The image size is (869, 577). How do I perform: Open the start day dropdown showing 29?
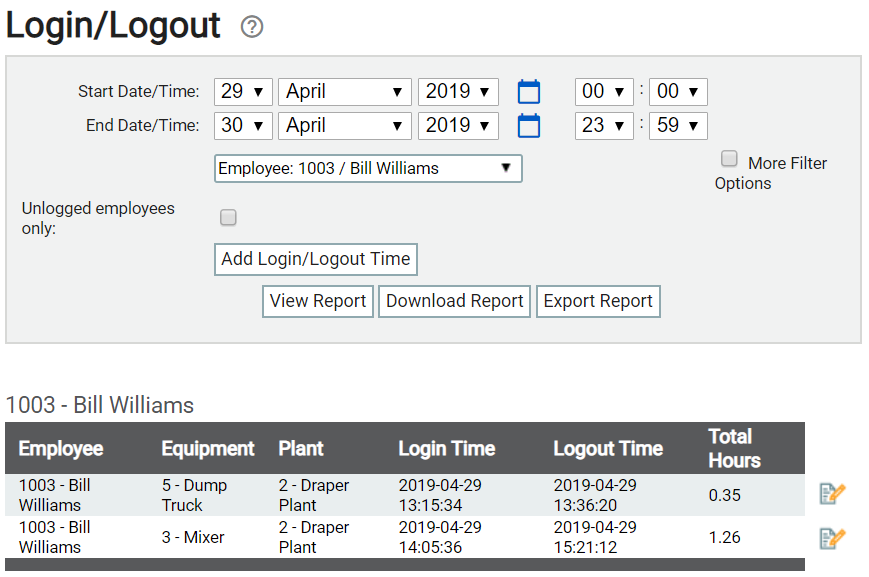pyautogui.click(x=243, y=92)
